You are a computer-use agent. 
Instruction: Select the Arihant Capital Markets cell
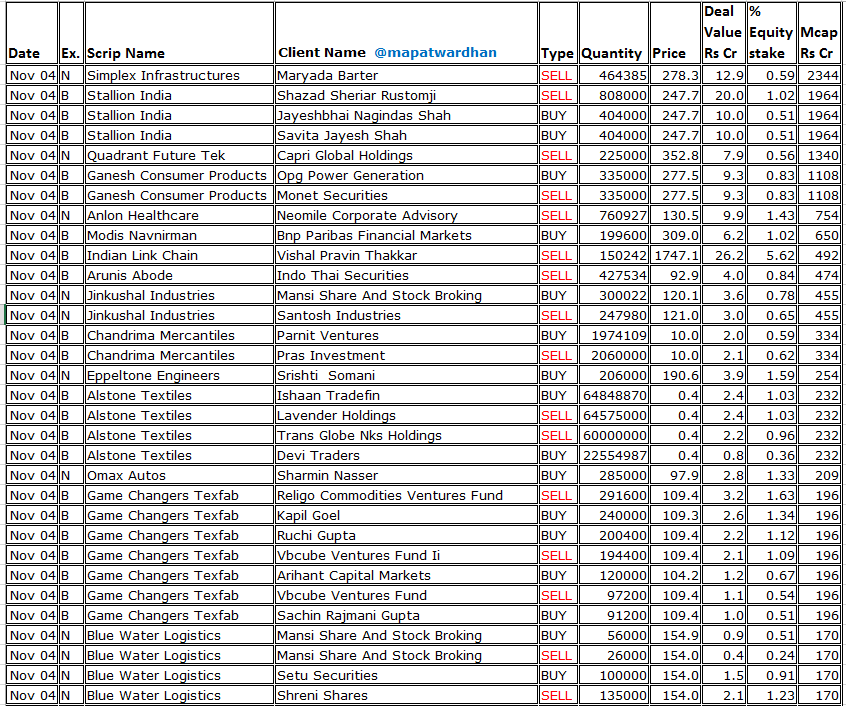(406, 574)
